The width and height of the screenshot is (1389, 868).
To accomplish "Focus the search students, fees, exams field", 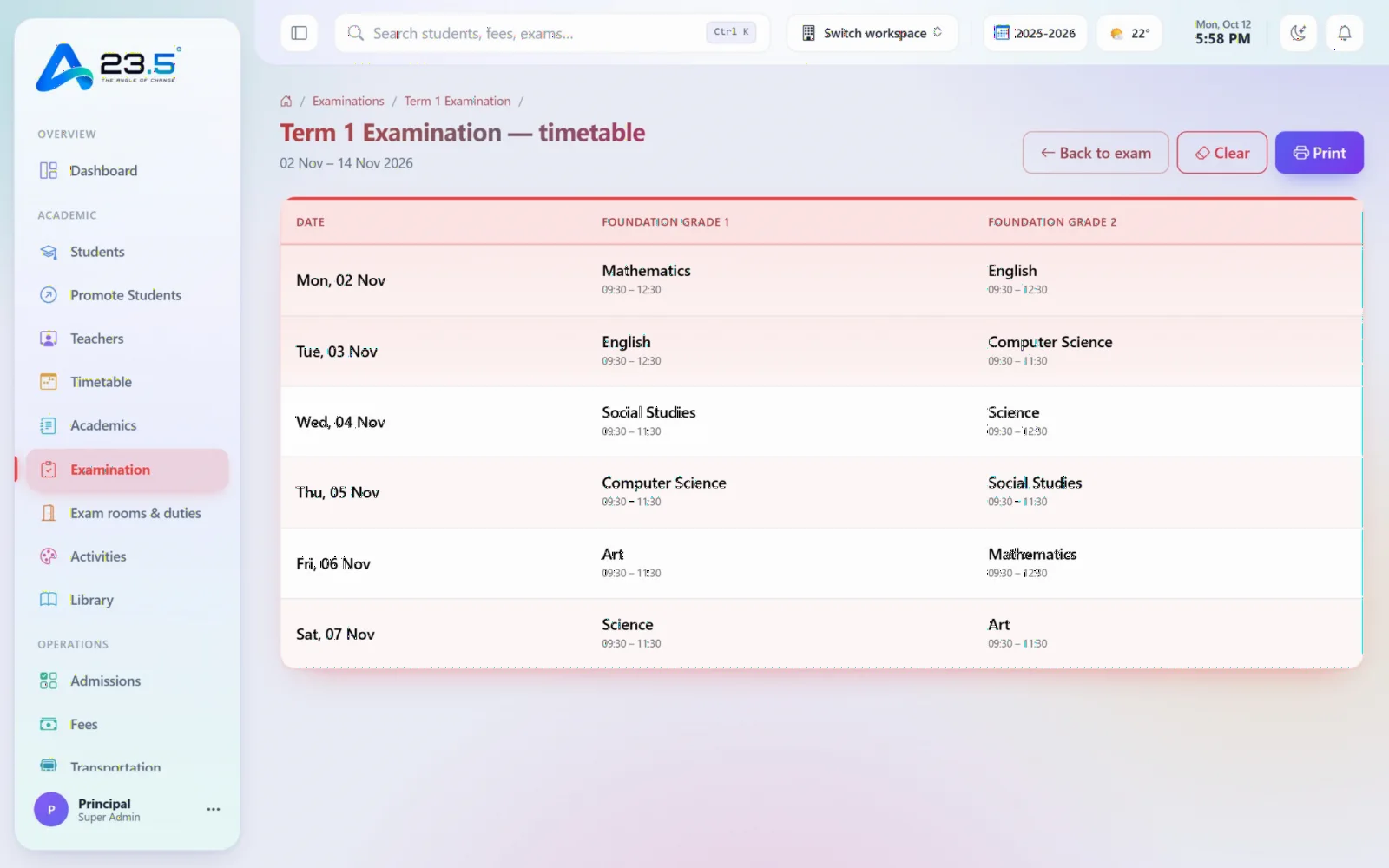I will 552,33.
